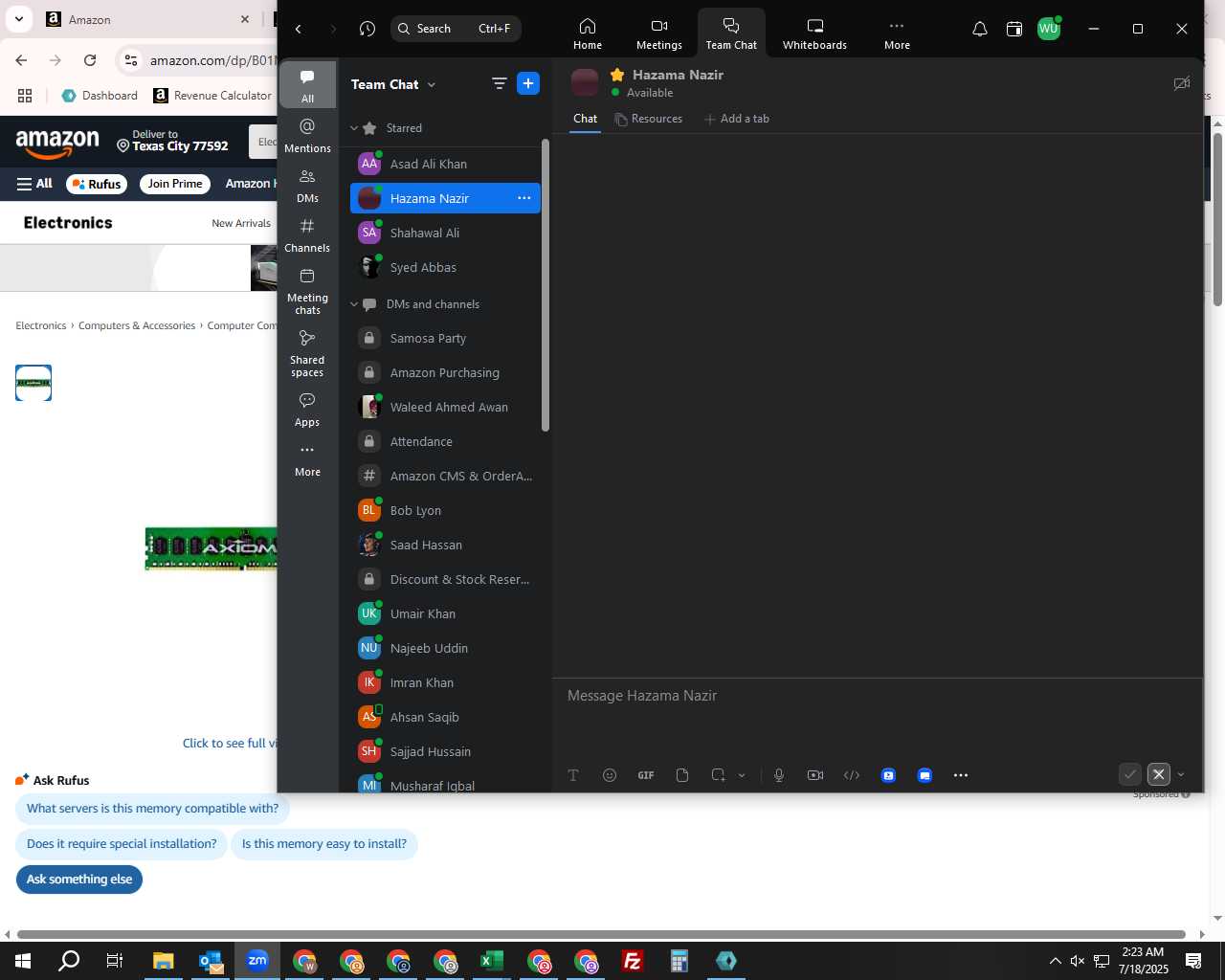Screen dimensions: 1225x980
Task: Open Shared spaces in sidebar
Action: pyautogui.click(x=307, y=352)
